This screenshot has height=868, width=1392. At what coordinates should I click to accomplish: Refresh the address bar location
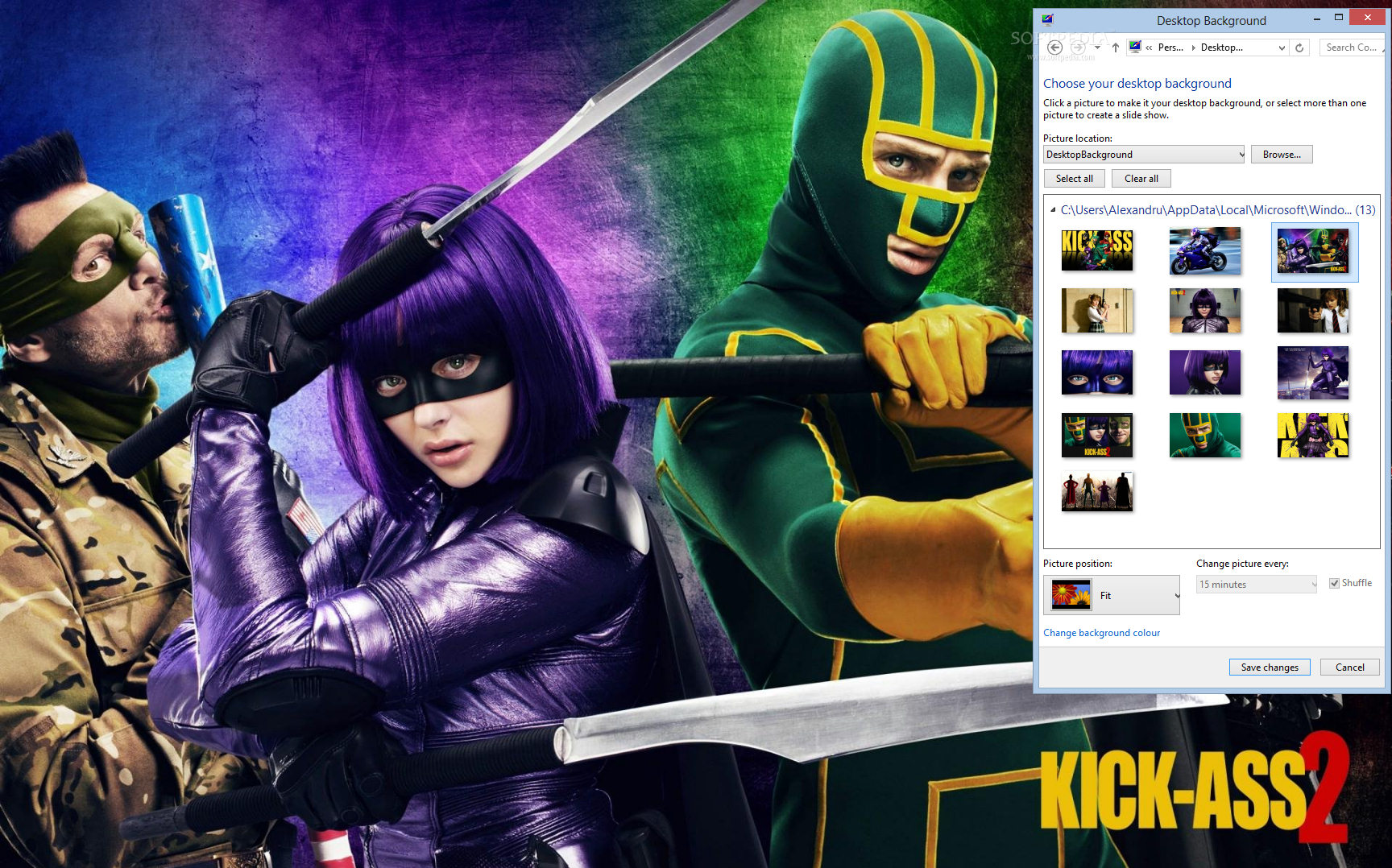(1299, 48)
